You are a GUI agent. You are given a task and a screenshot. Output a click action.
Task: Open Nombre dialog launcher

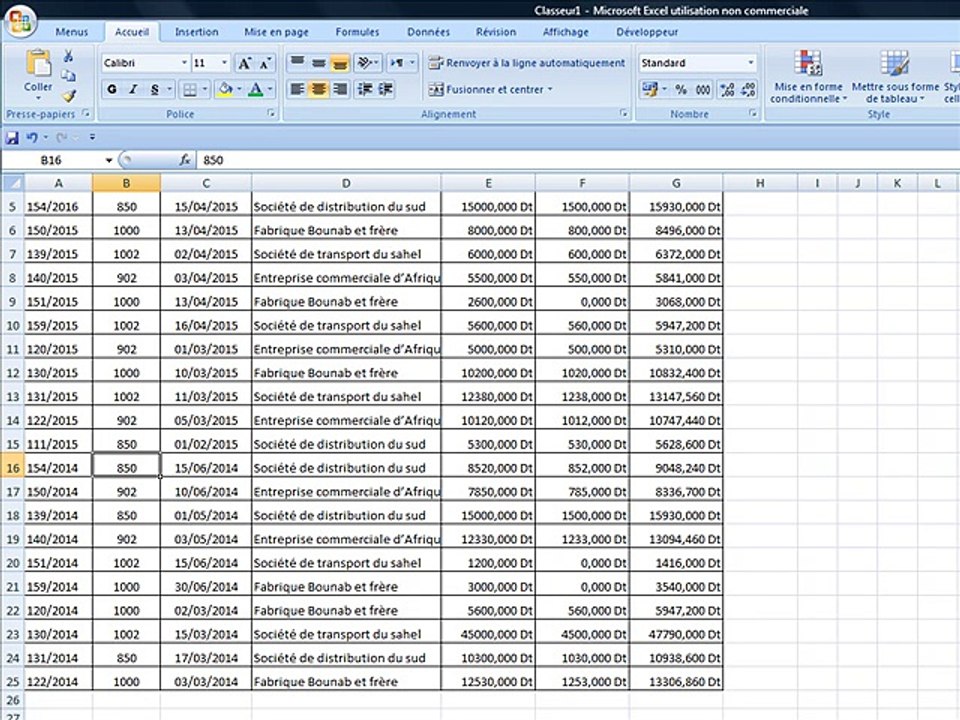coord(752,113)
